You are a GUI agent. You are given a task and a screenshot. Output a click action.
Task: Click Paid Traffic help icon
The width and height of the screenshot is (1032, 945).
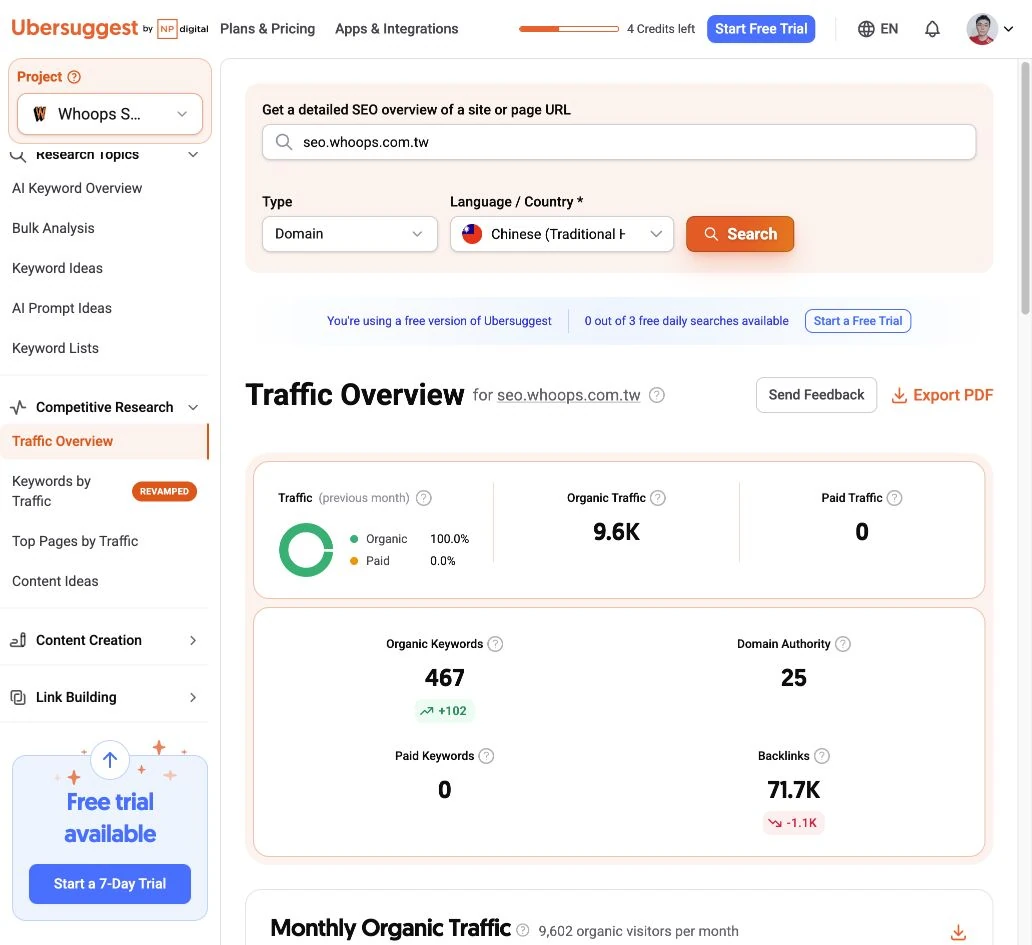(x=894, y=498)
